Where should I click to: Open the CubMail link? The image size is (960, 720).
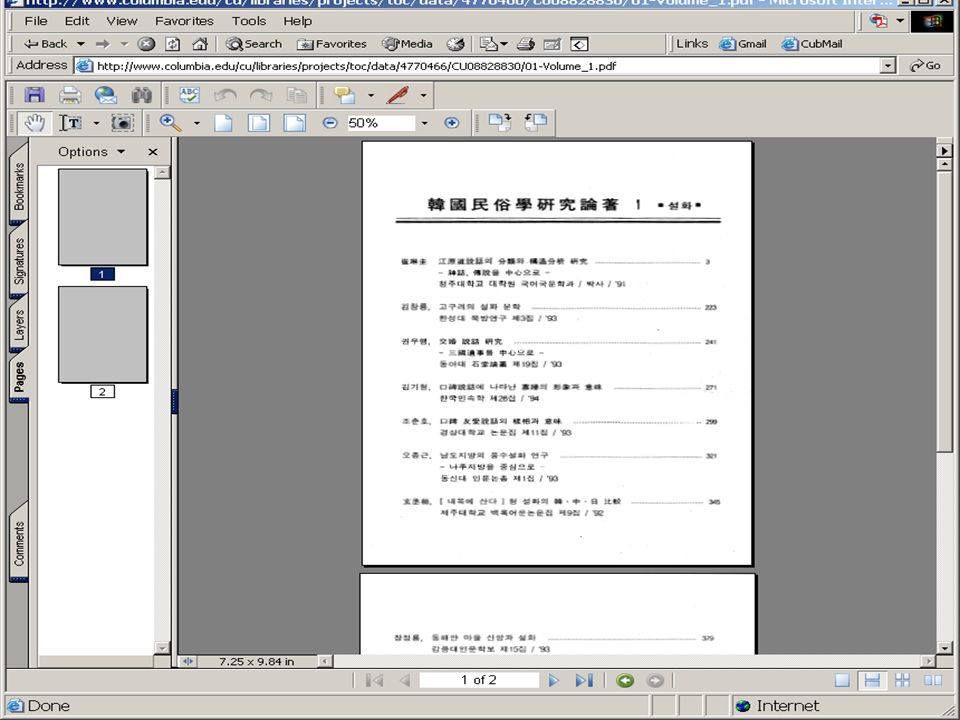click(812, 44)
